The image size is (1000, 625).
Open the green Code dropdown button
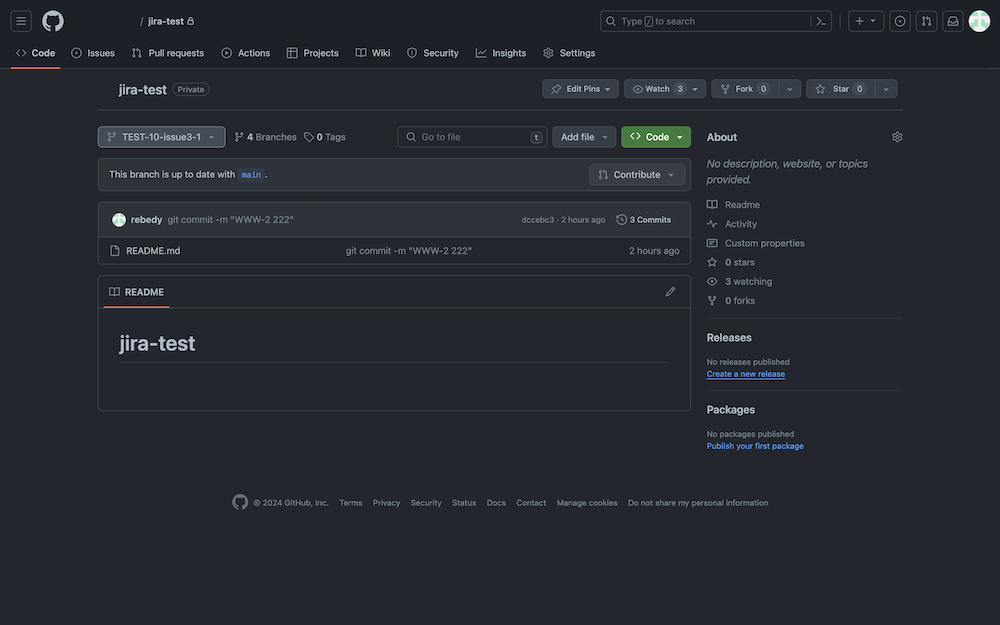(656, 136)
